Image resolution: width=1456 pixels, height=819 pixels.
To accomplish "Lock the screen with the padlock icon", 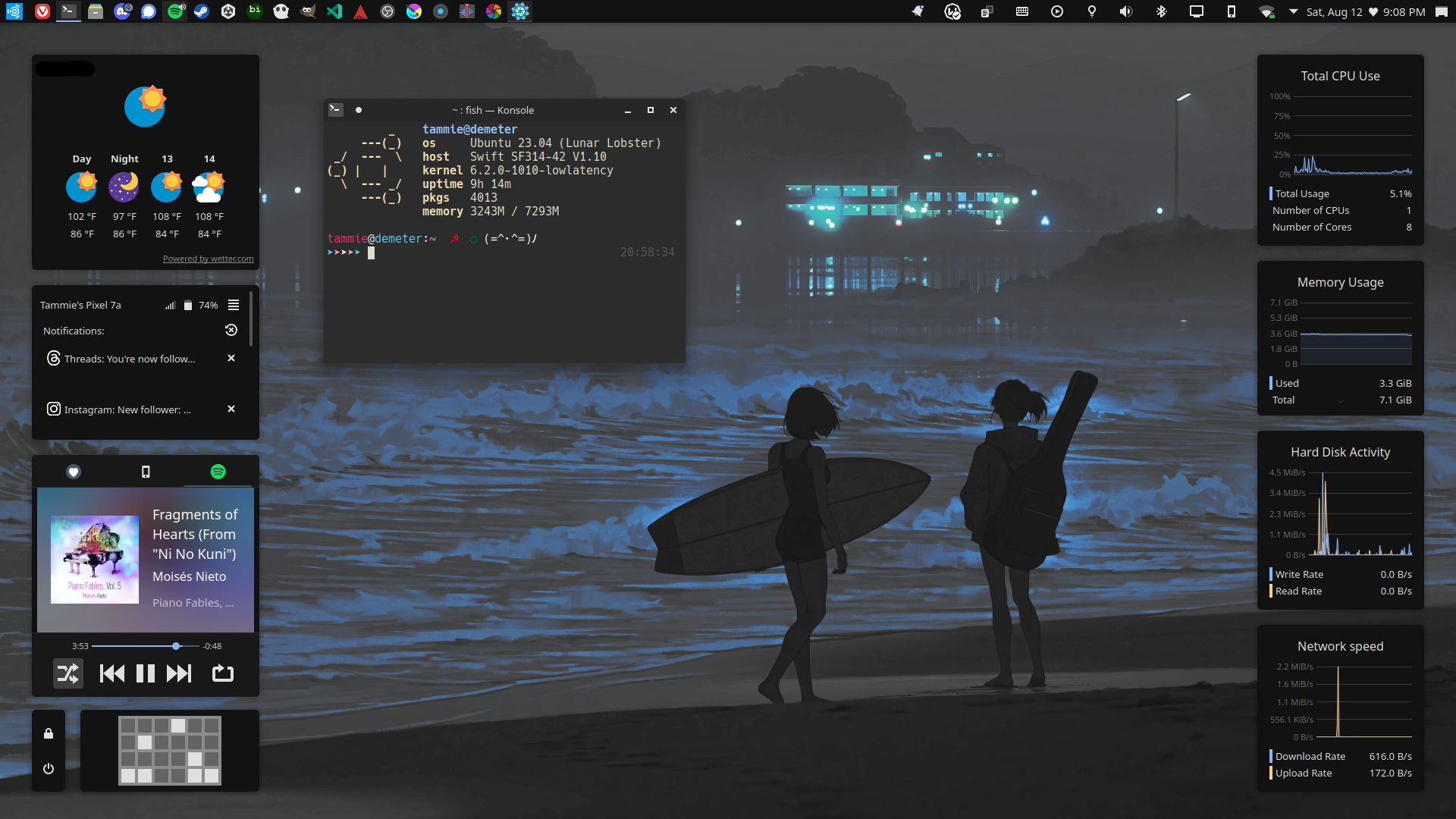I will tap(49, 733).
